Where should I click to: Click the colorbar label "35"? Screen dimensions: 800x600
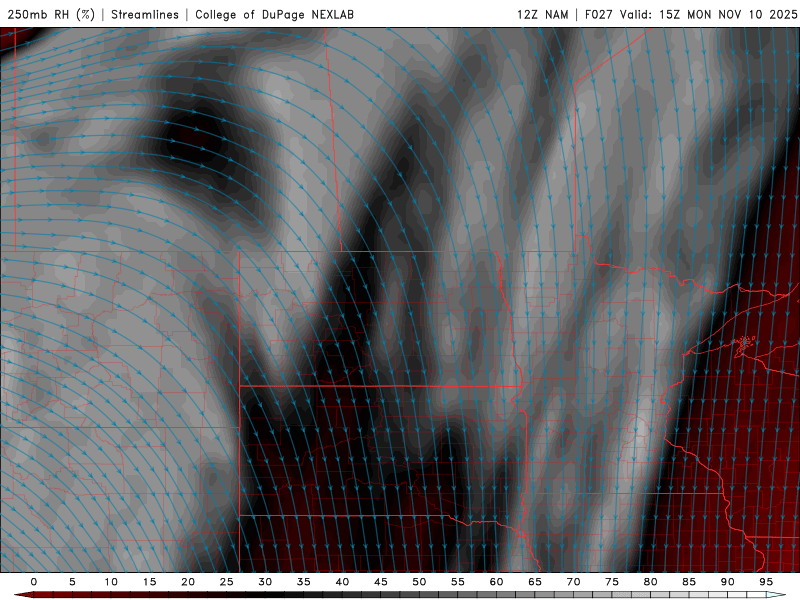point(303,582)
